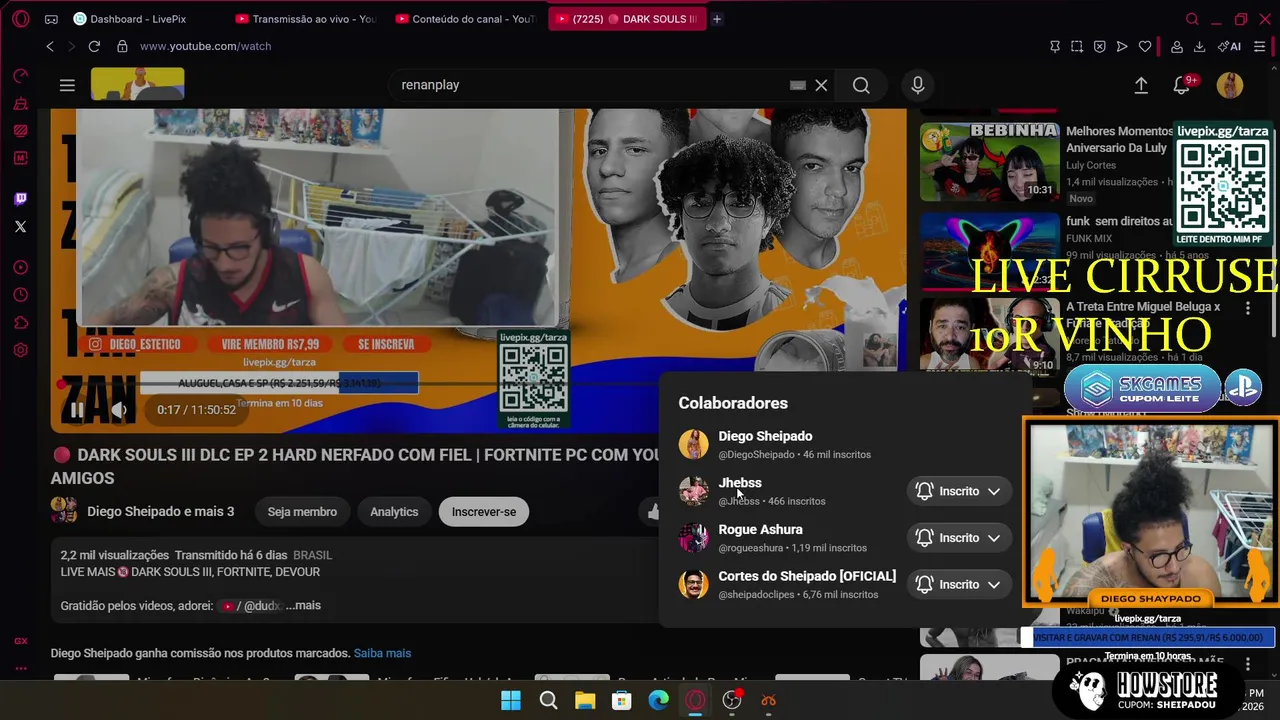This screenshot has height=720, width=1280.
Task: Open Diego Sheipado e mais 3 channel link
Action: pos(160,512)
